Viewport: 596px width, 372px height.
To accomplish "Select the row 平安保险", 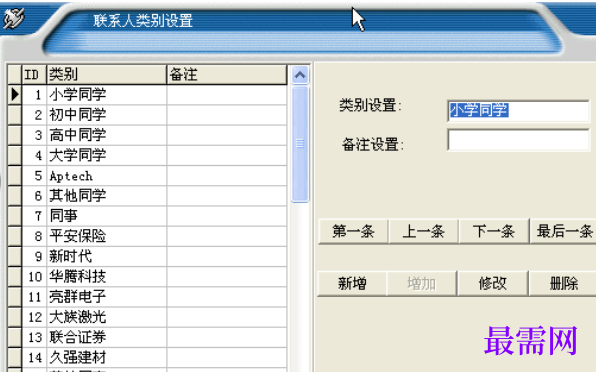I will 147,236.
